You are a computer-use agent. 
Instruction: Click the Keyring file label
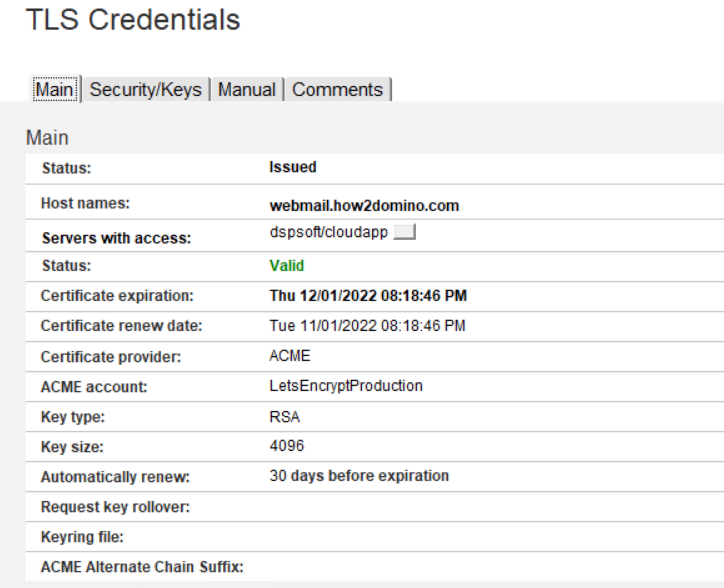tap(82, 537)
